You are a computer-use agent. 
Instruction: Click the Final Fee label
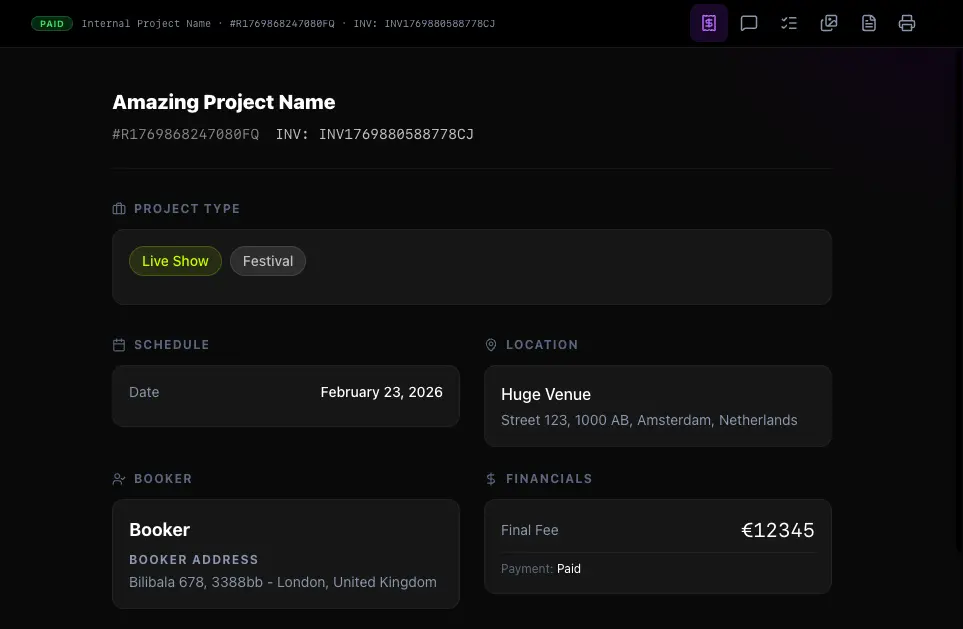point(529,530)
